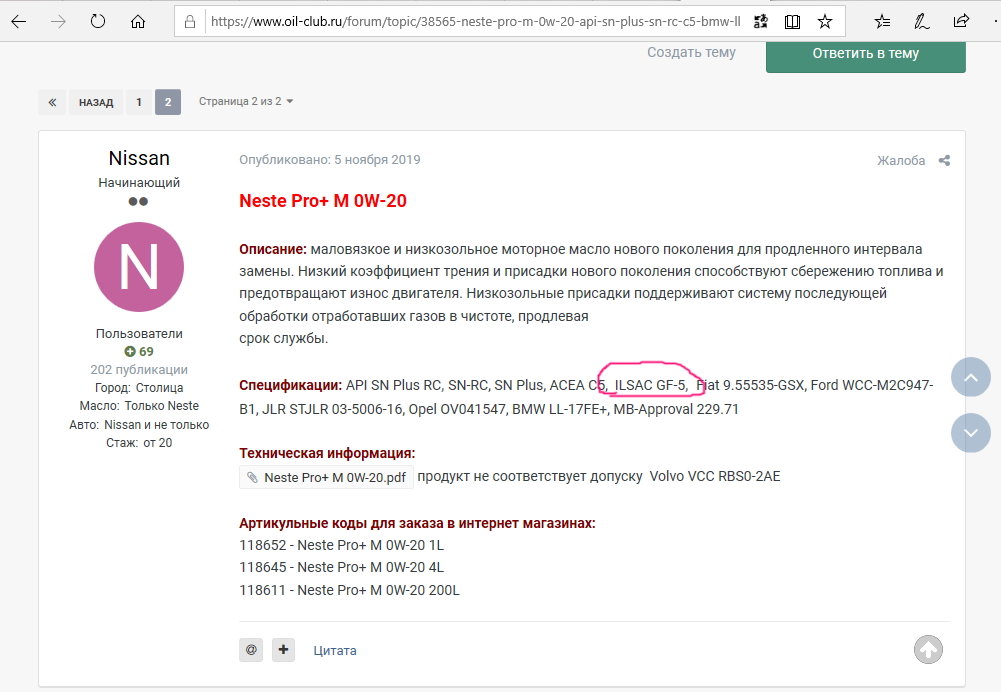Click the Volvo VCC RBS0-2AE text
1001x692 pixels.
pyautogui.click(x=715, y=476)
